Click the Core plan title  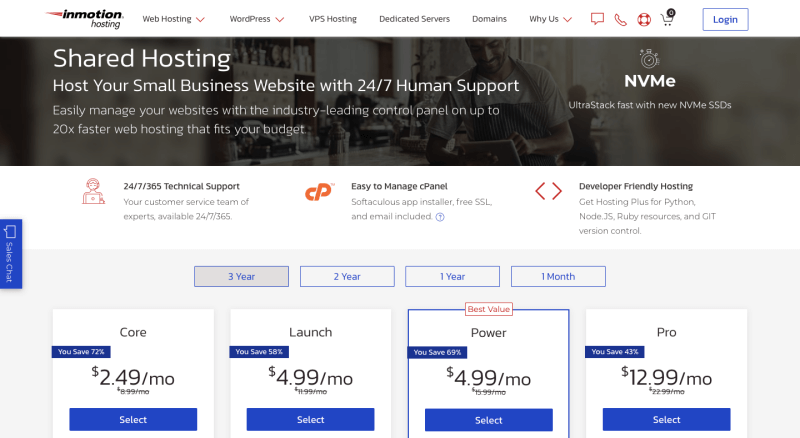pyautogui.click(x=133, y=332)
